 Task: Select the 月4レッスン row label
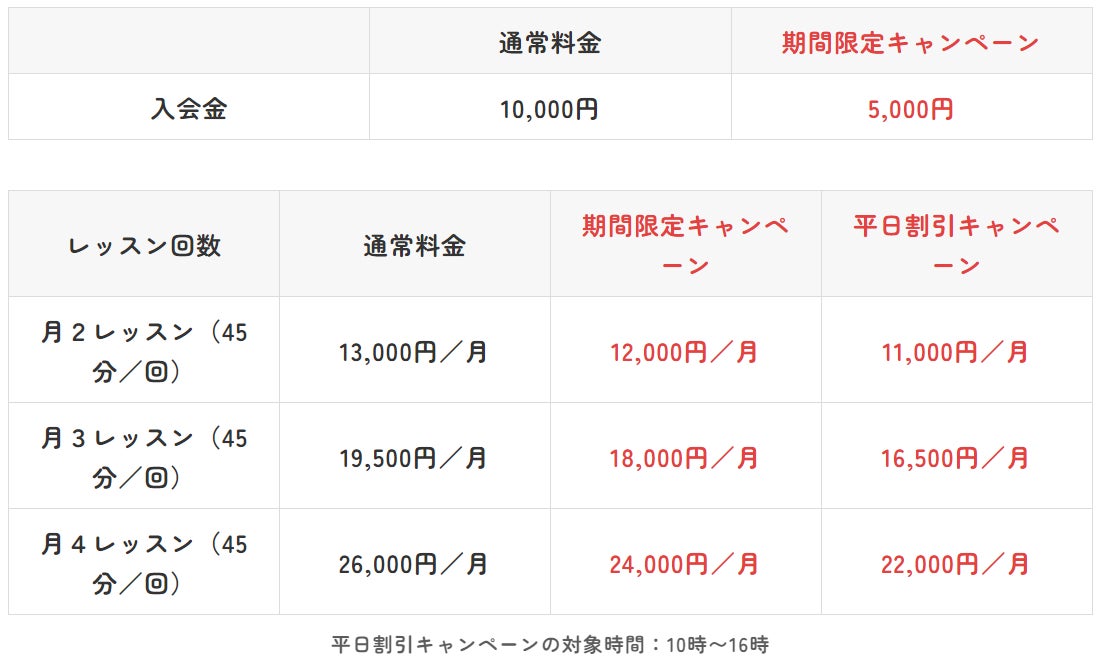pyautogui.click(x=144, y=563)
